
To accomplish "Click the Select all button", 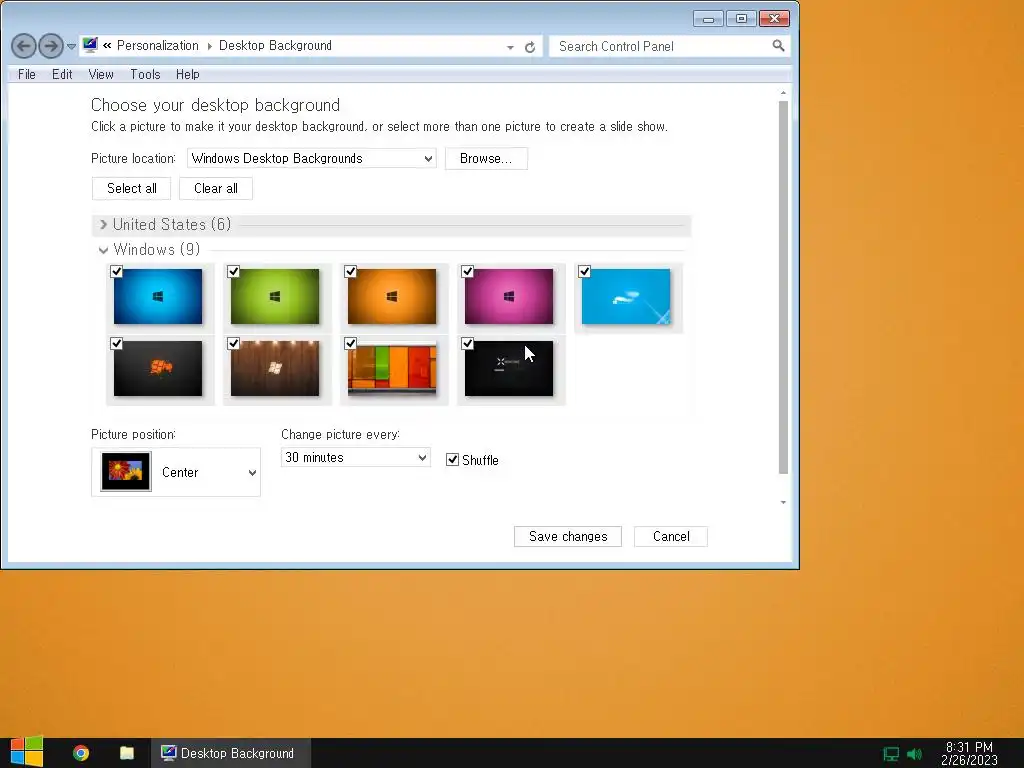I will (131, 189).
